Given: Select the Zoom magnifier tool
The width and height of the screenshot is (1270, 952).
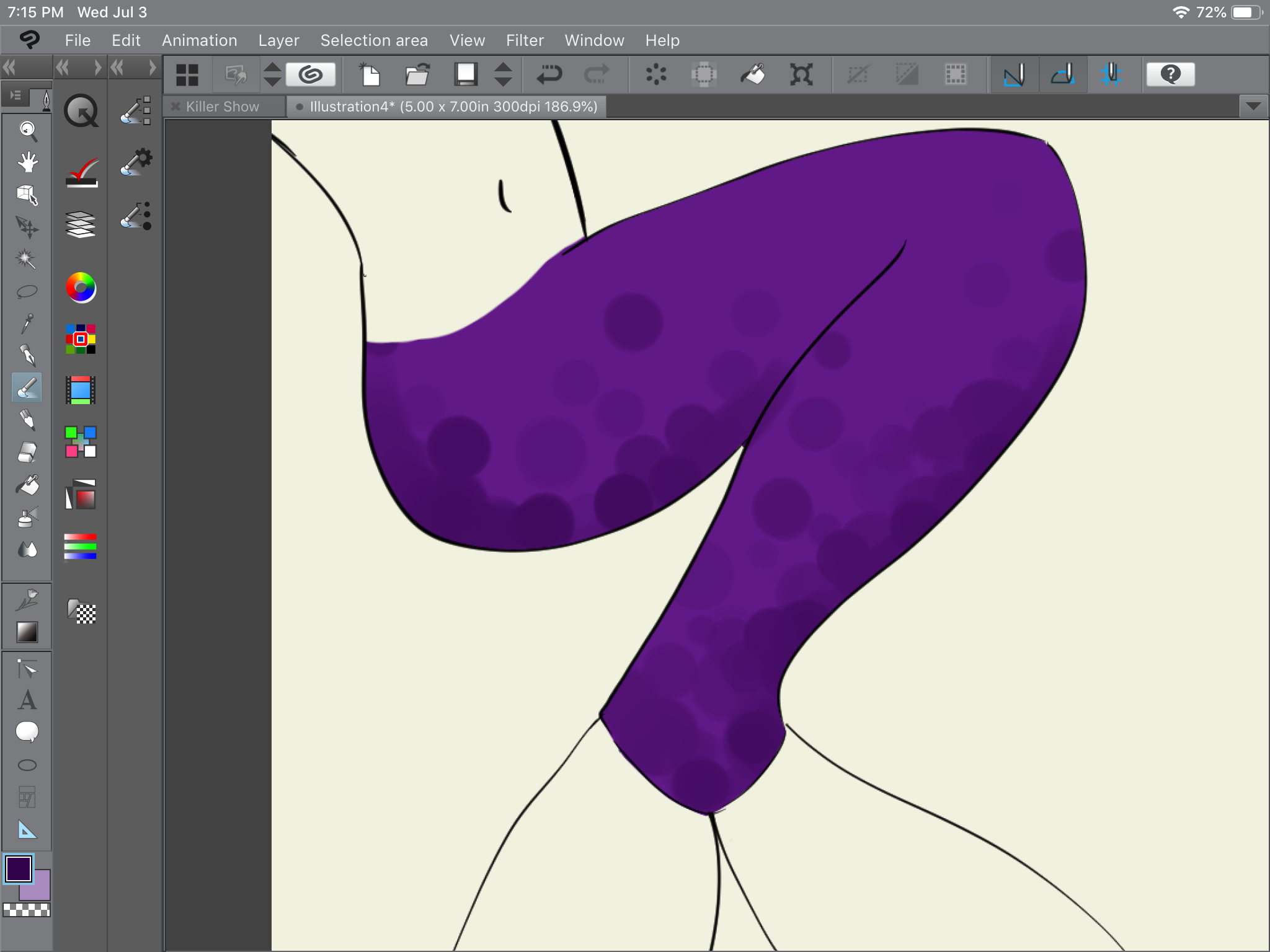Looking at the screenshot, I should [27, 130].
